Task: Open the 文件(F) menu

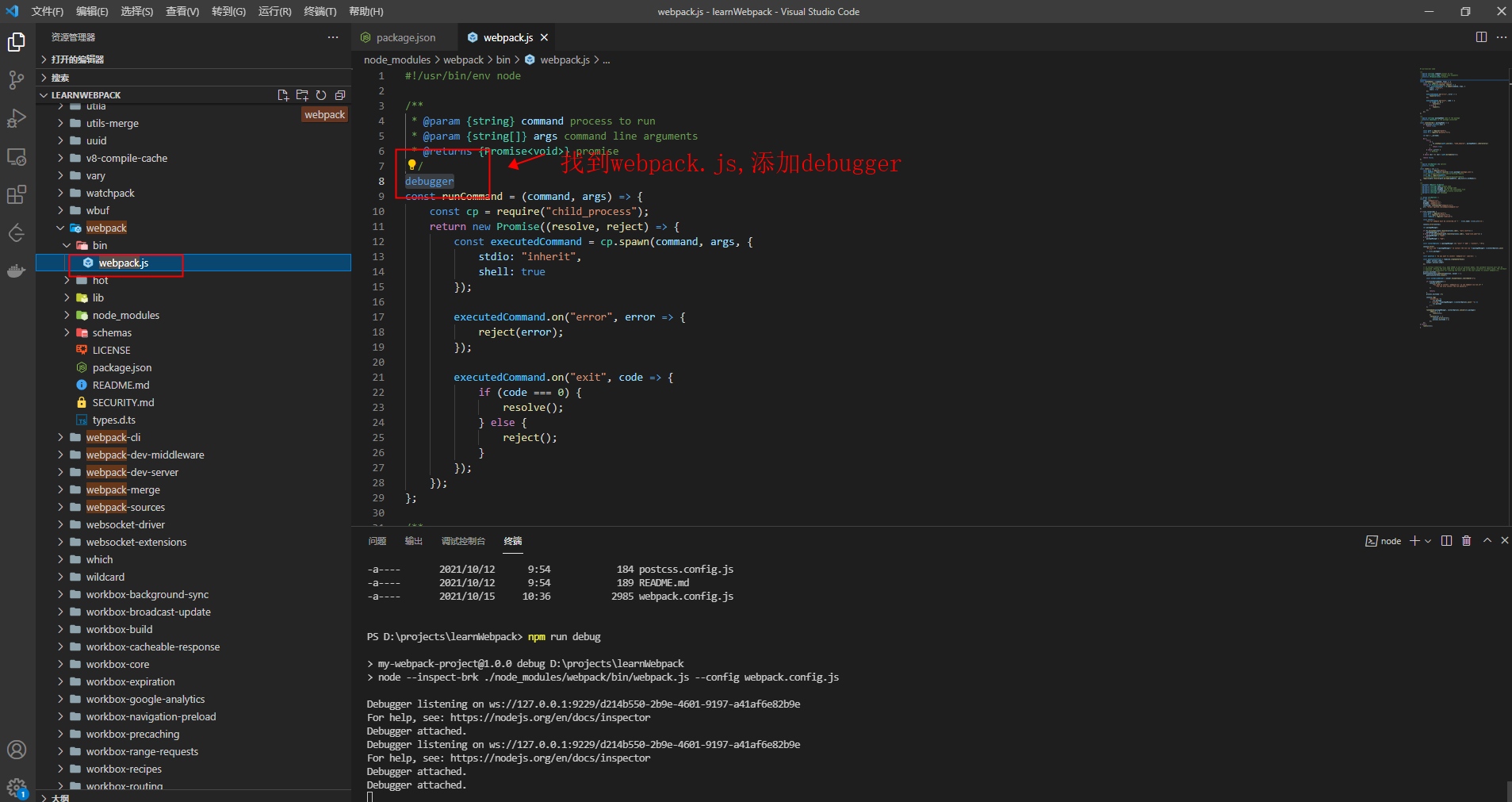Action: 48,11
